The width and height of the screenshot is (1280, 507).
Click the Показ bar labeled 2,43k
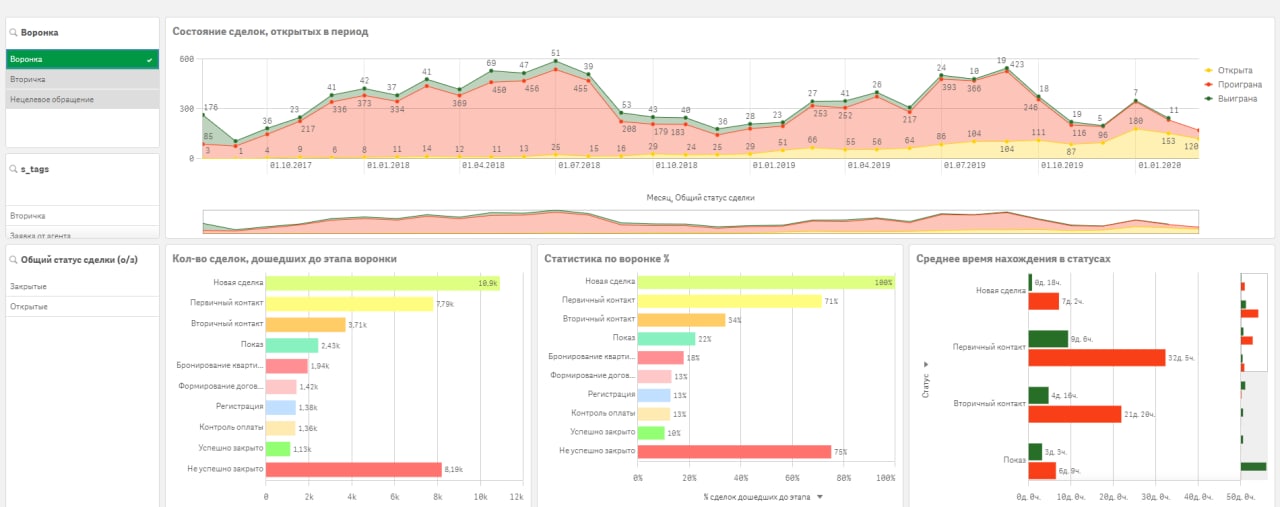292,345
